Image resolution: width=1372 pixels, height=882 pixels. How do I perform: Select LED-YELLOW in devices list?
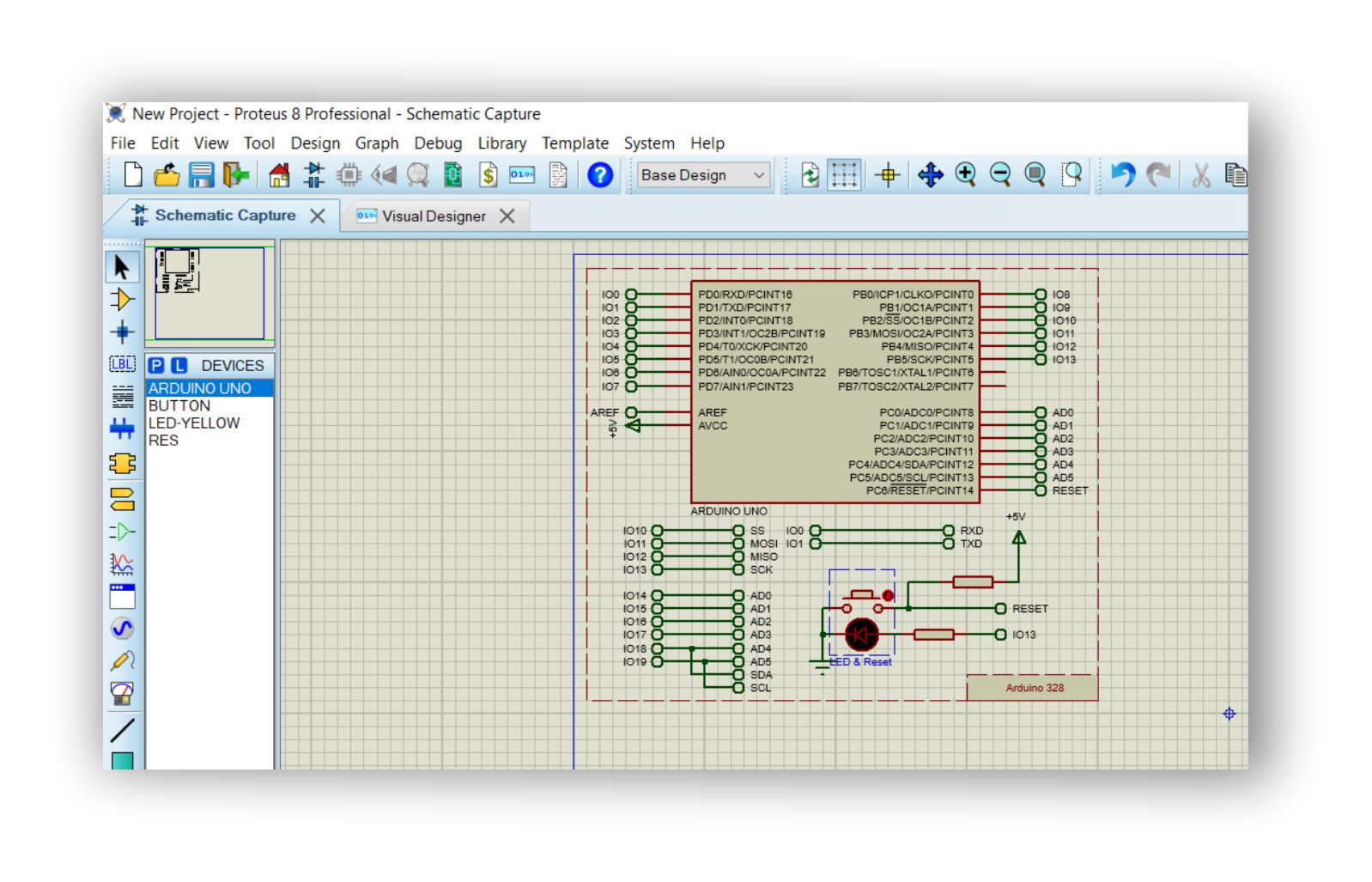pos(209,423)
